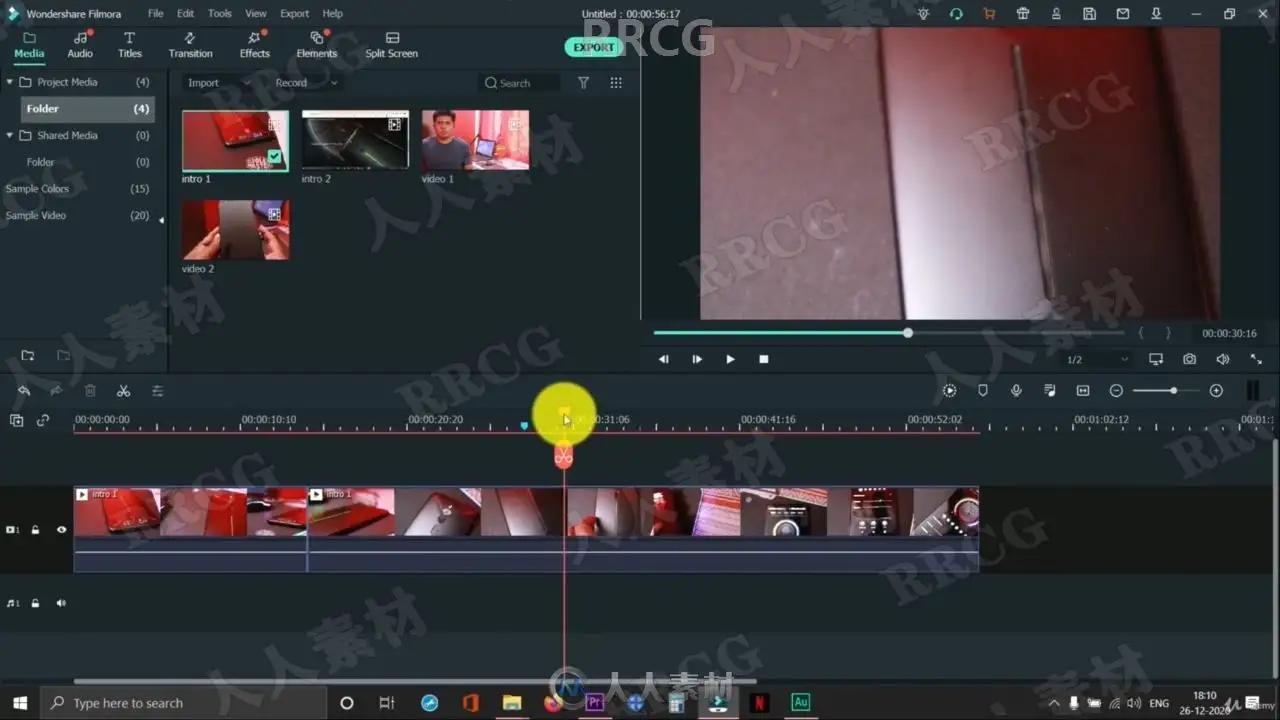Open the media filter funnel dropdown

[x=583, y=83]
